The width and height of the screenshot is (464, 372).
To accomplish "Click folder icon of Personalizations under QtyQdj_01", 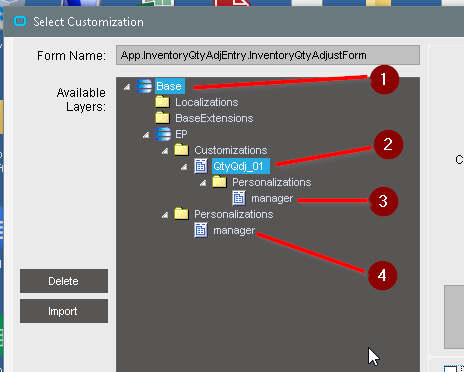I will coord(220,182).
